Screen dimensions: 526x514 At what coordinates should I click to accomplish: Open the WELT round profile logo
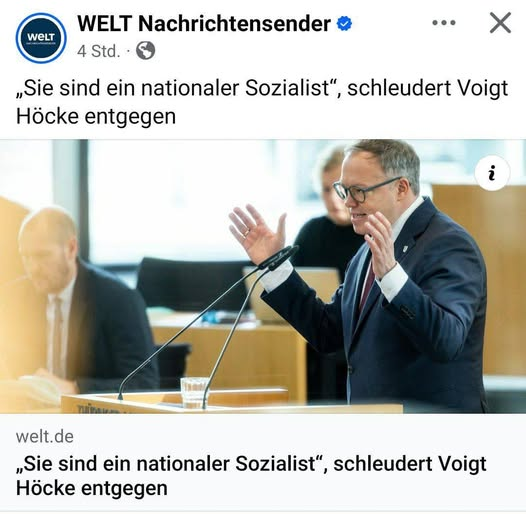[41, 38]
